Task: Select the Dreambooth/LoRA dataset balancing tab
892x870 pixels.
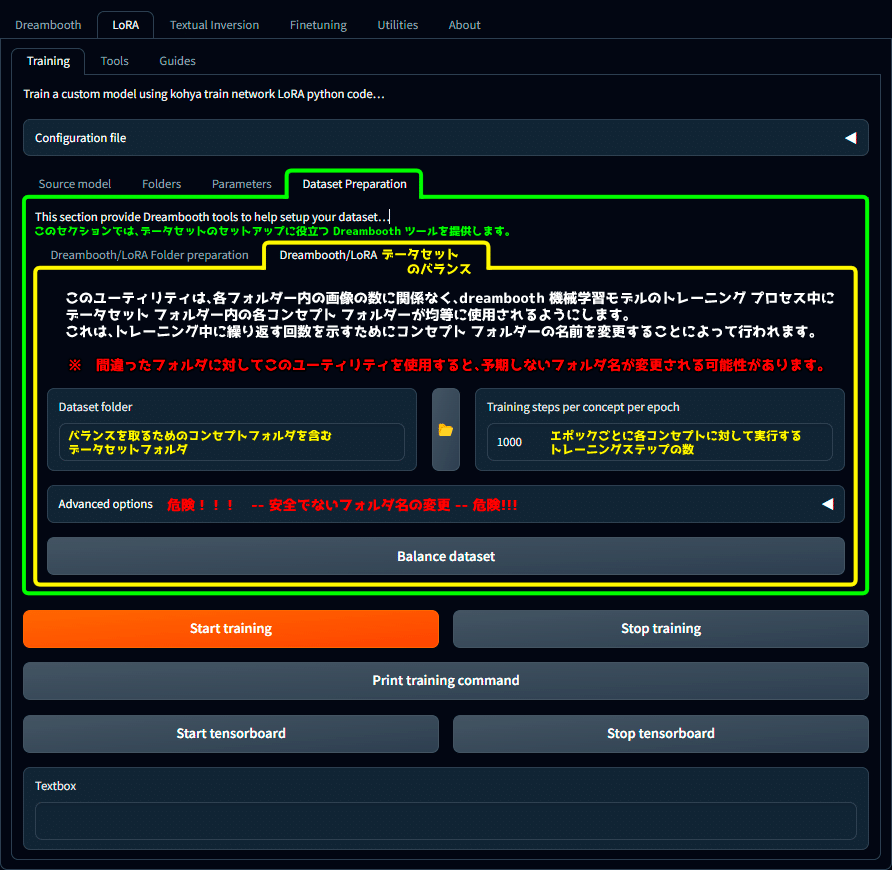Action: (375, 255)
